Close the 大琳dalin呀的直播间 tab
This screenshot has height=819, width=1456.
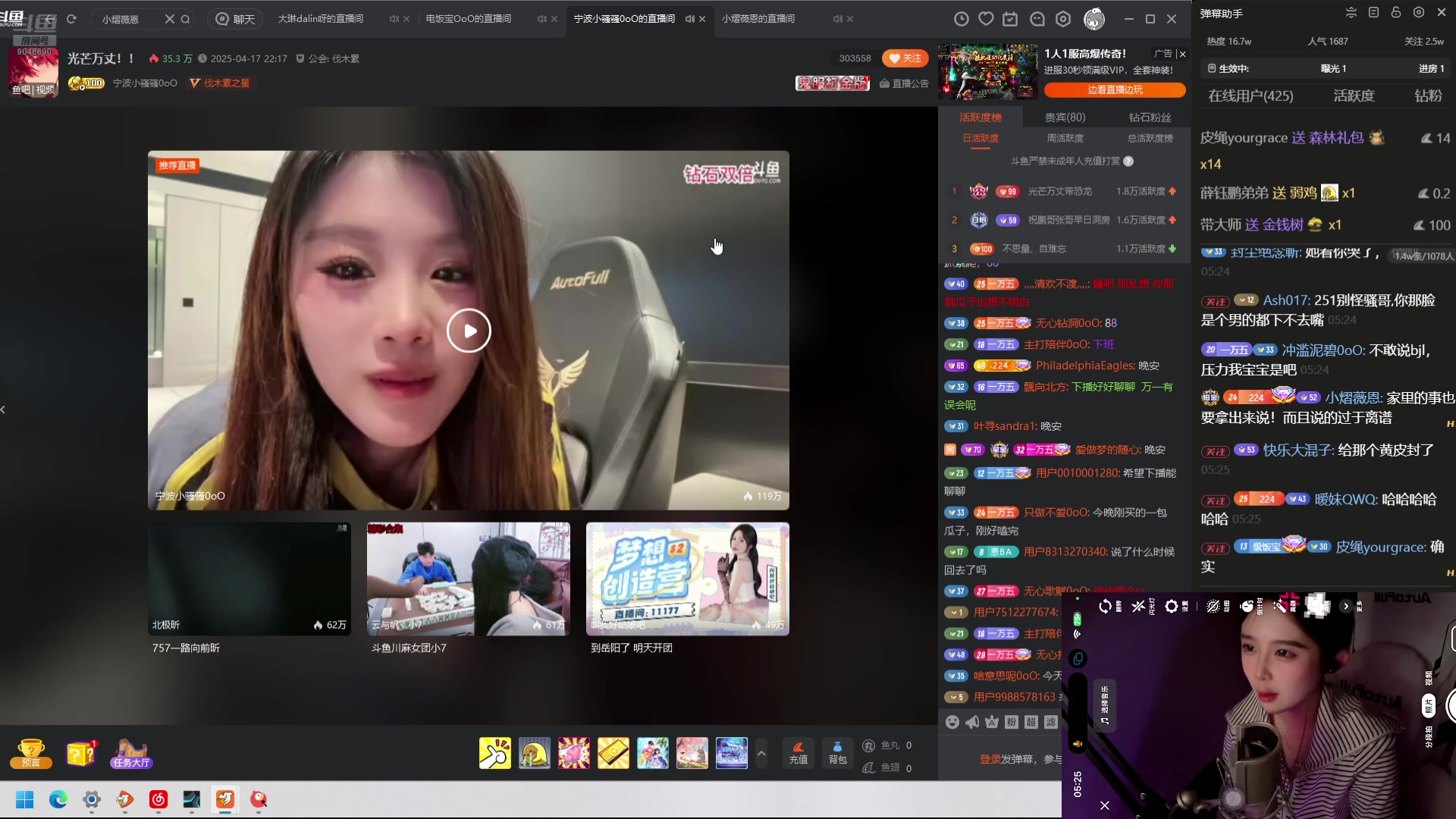(406, 19)
